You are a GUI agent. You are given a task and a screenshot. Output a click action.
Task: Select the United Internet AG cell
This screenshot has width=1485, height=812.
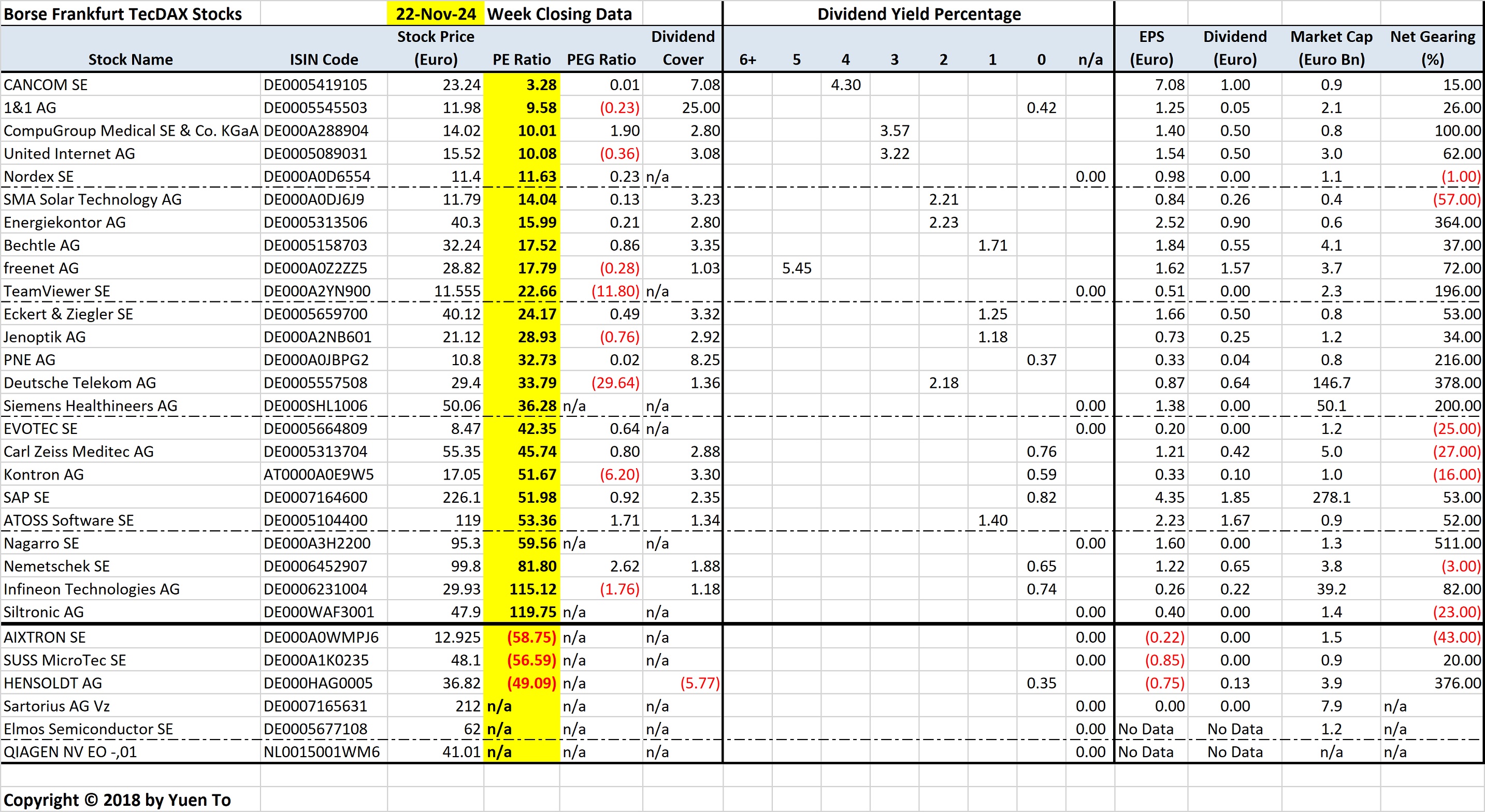69,153
